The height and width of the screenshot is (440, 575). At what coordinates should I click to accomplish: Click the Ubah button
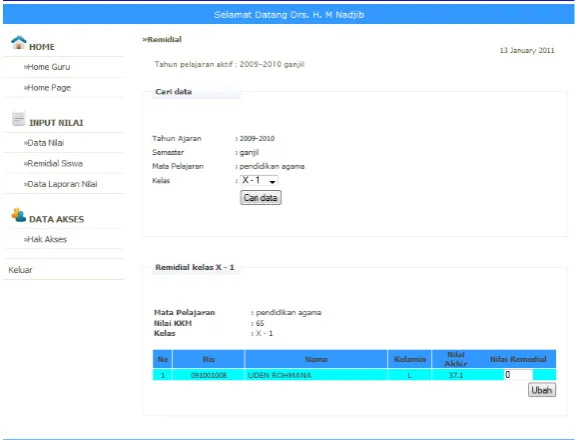tap(542, 390)
